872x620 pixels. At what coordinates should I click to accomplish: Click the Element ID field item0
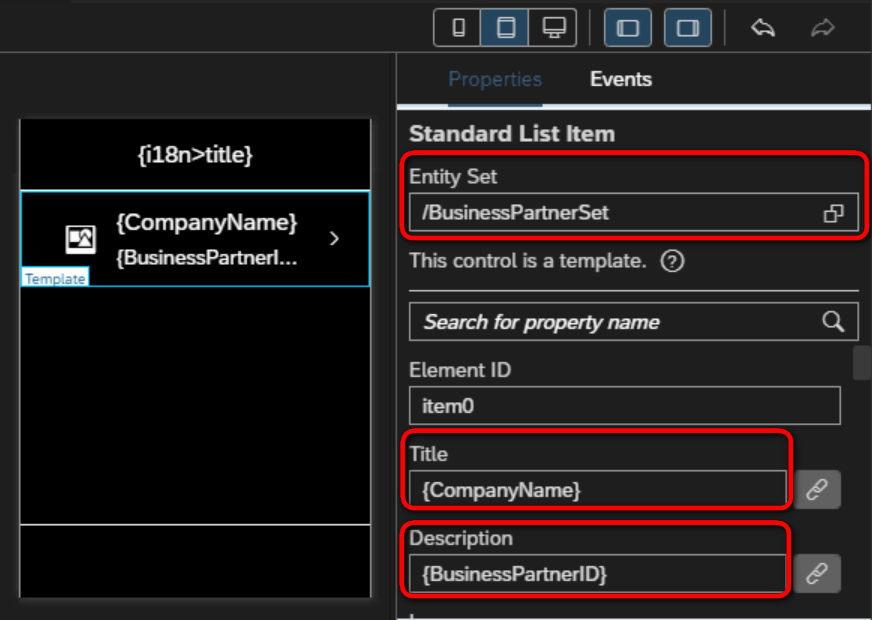pyautogui.click(x=625, y=406)
